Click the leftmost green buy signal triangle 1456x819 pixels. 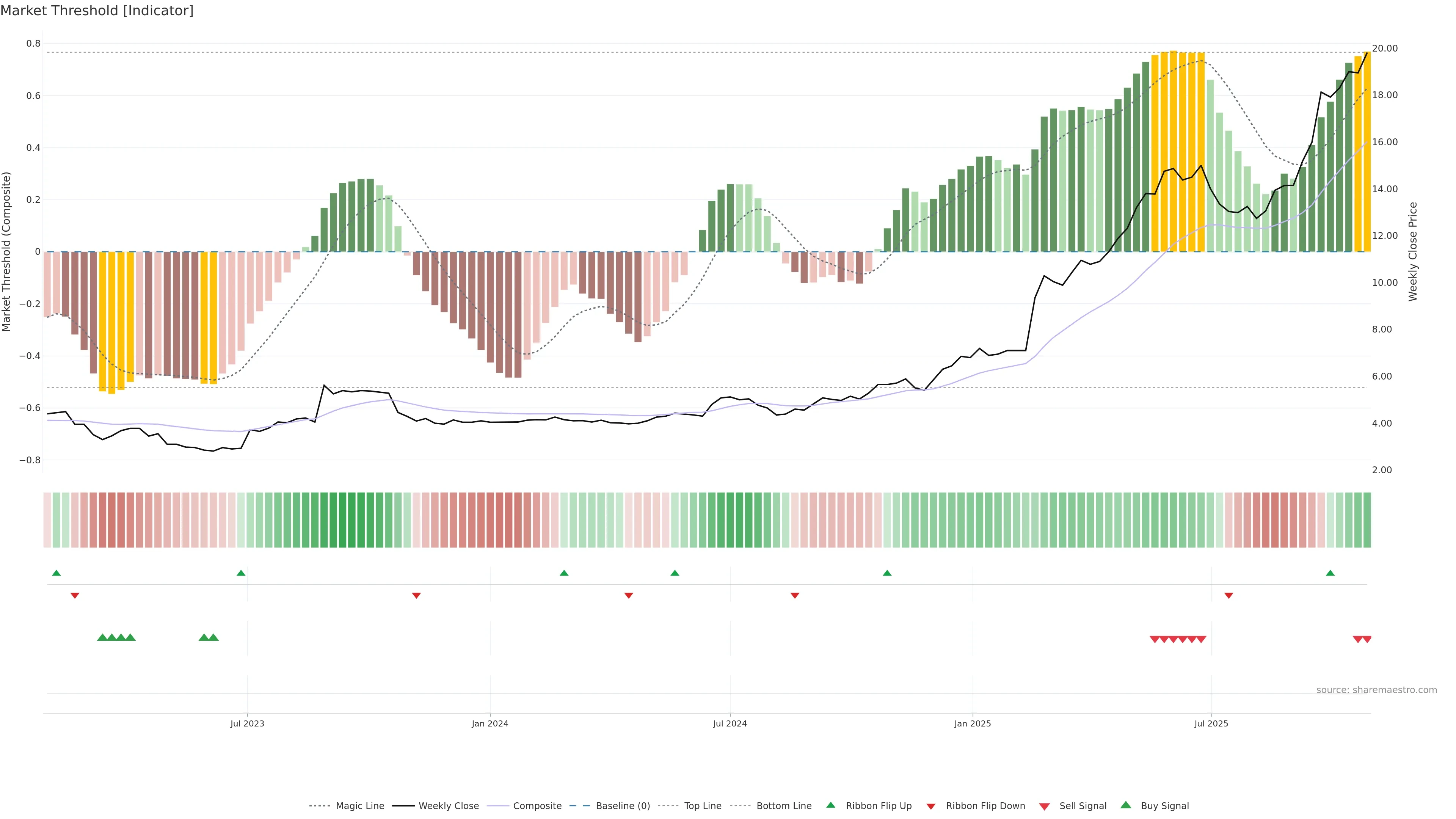(102, 637)
